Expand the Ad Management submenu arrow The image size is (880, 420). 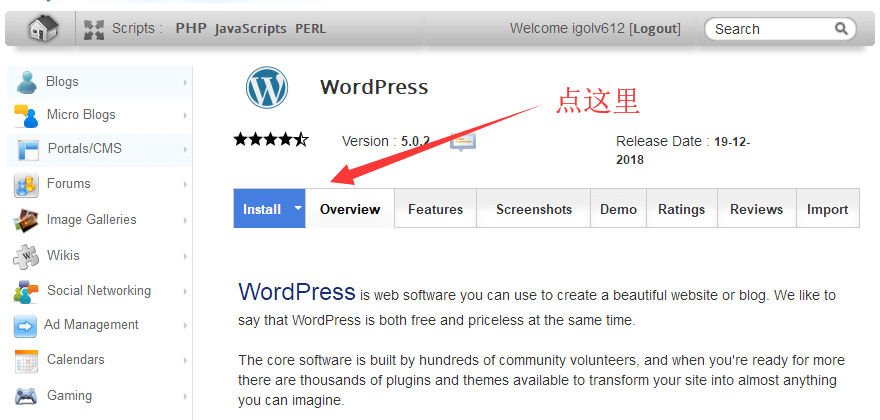click(x=185, y=326)
